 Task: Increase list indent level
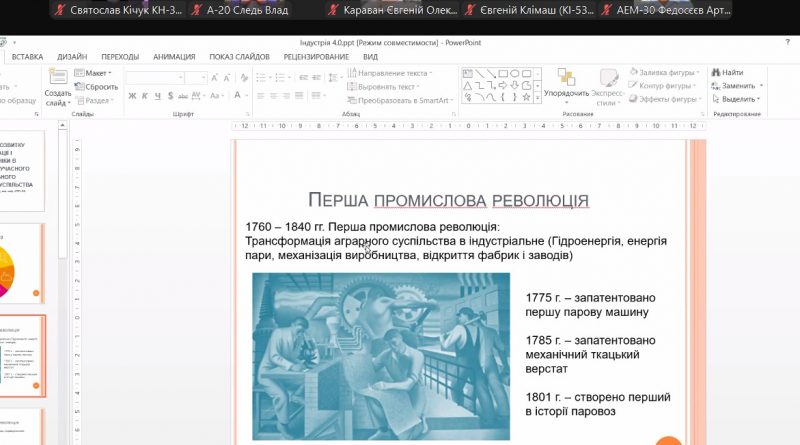point(316,78)
